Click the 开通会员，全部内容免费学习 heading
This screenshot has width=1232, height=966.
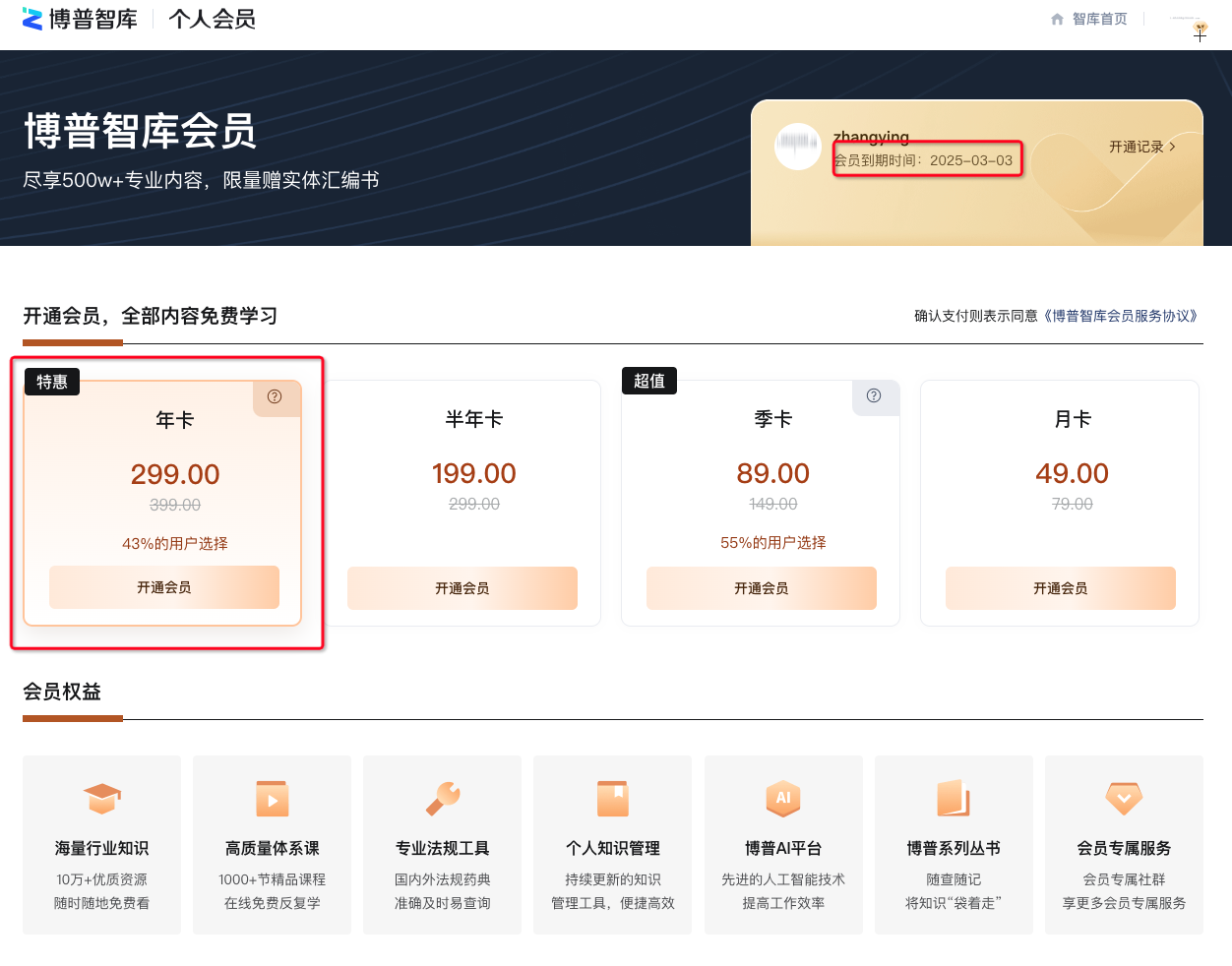151,316
